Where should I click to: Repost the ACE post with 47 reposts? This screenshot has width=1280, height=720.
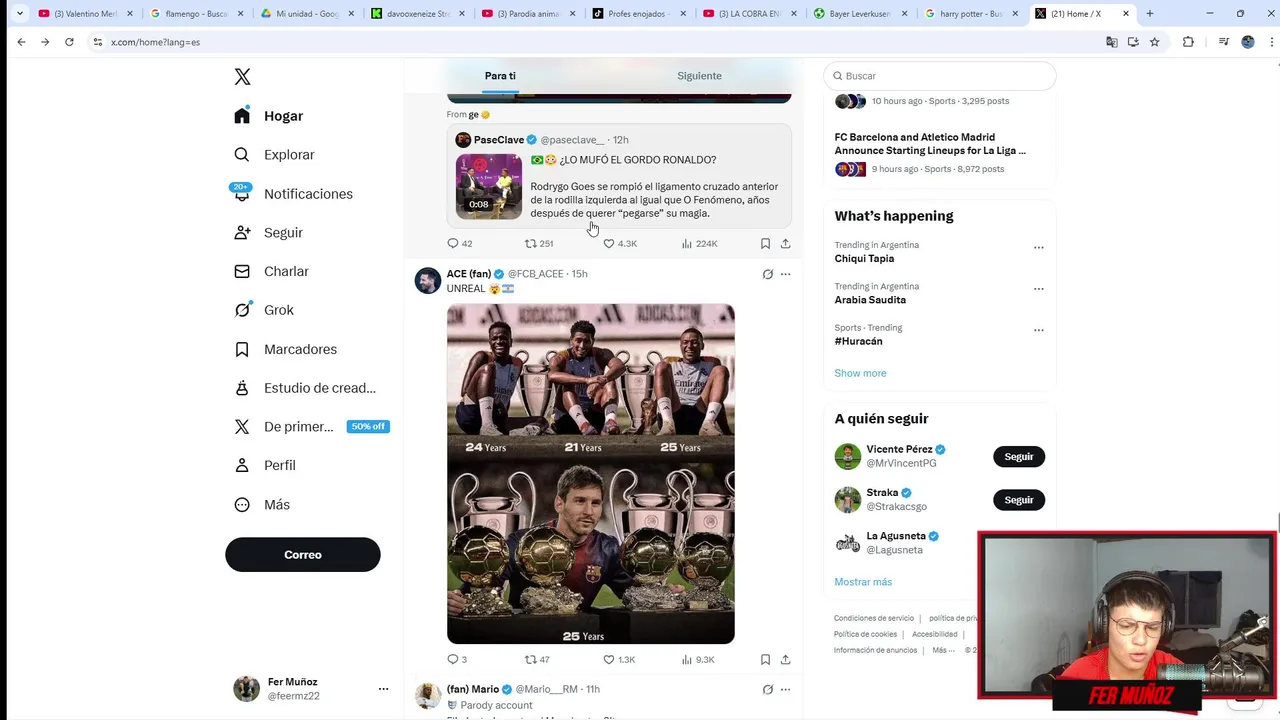(x=538, y=659)
